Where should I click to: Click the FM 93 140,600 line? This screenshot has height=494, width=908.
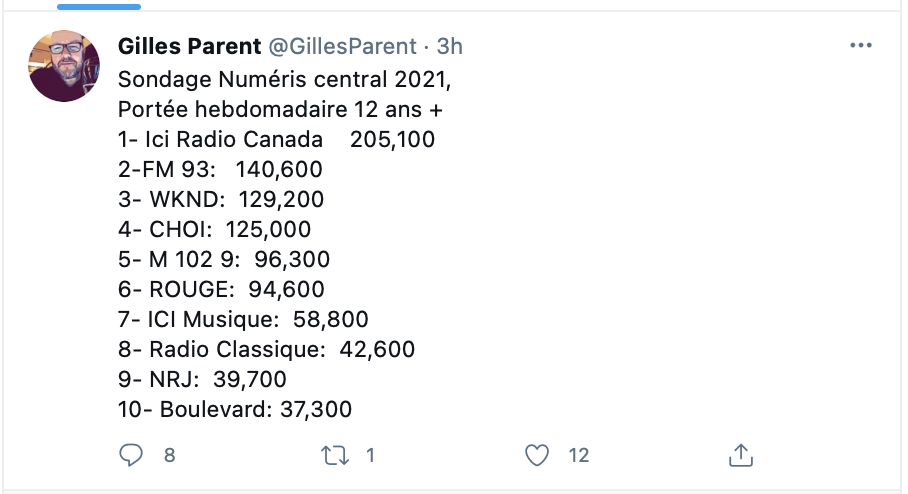pyautogui.click(x=220, y=170)
